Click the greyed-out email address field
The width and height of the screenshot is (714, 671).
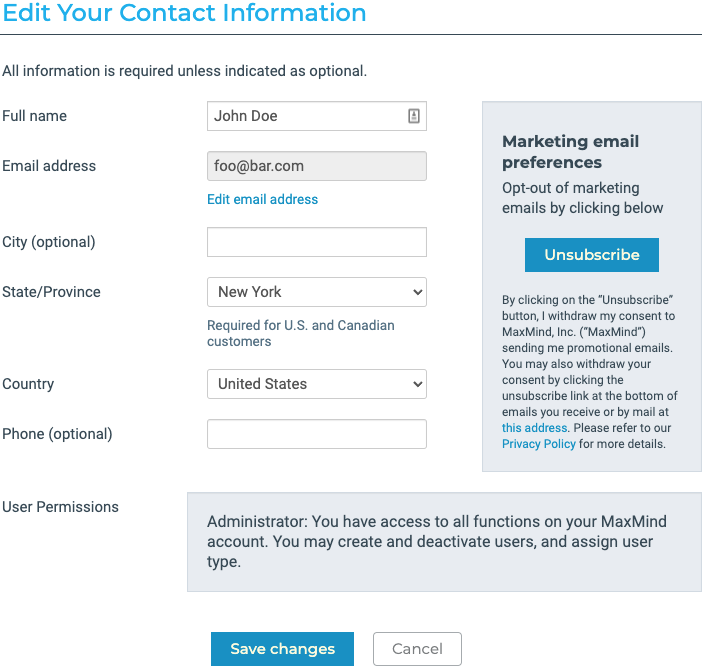[x=316, y=166]
